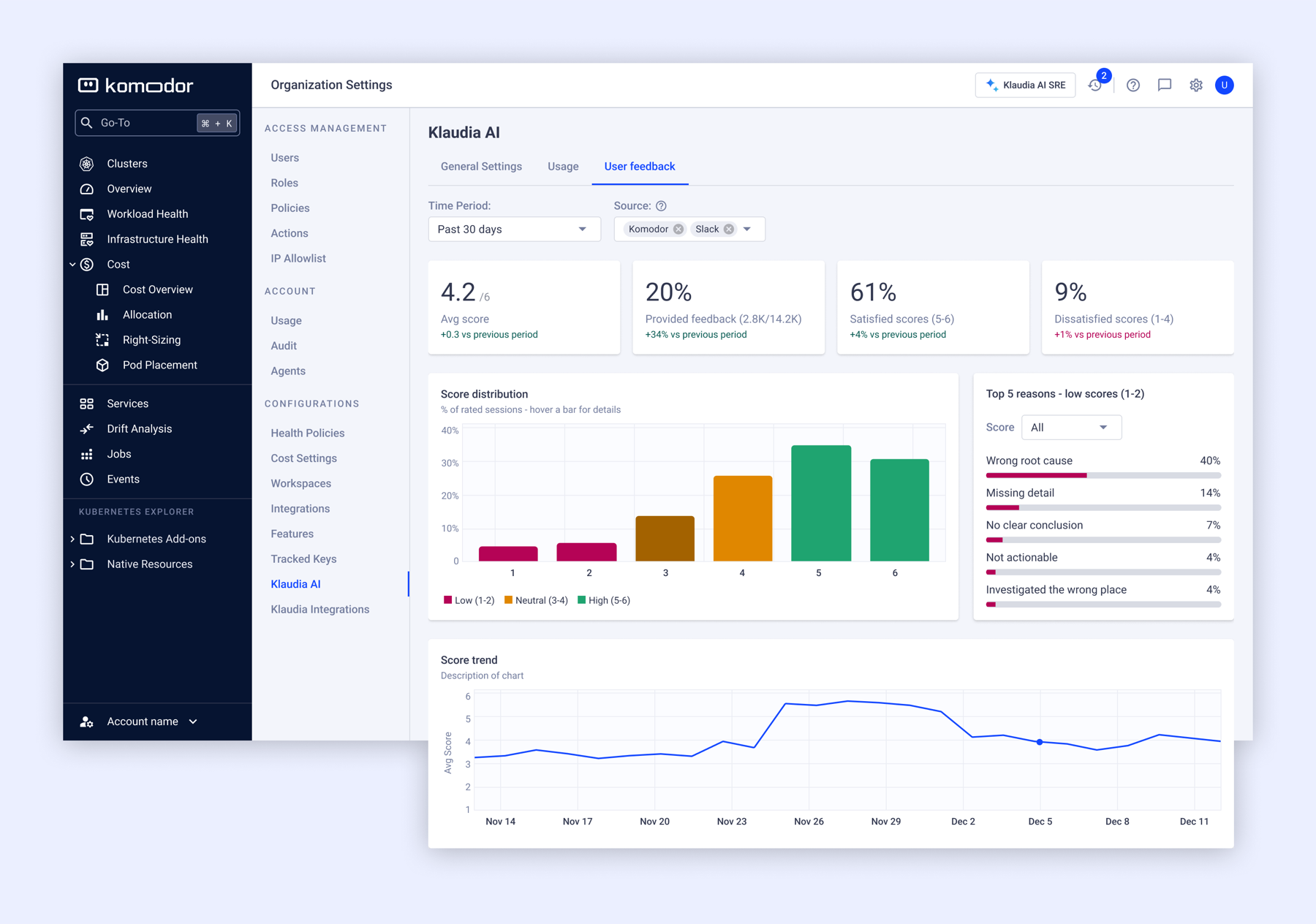Remove the Slack source chip
The height and width of the screenshot is (924, 1316).
(x=729, y=230)
